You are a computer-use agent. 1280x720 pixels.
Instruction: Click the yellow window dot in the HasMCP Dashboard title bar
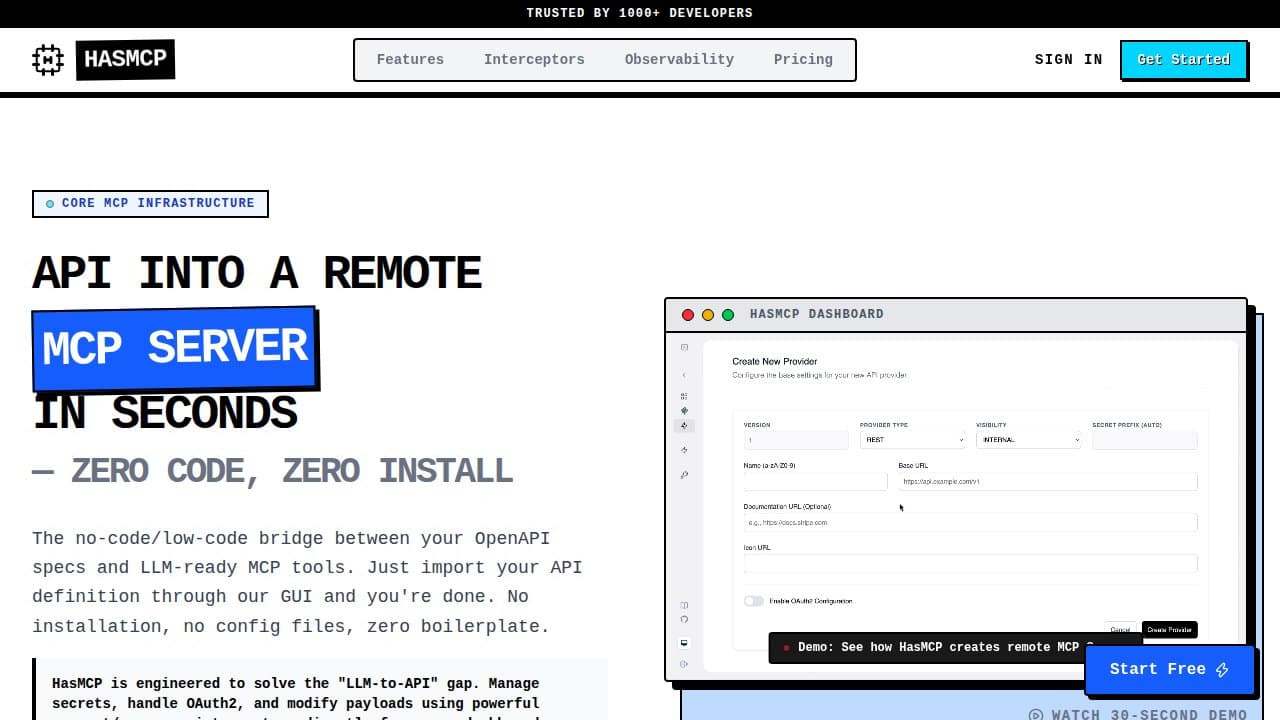coord(708,315)
